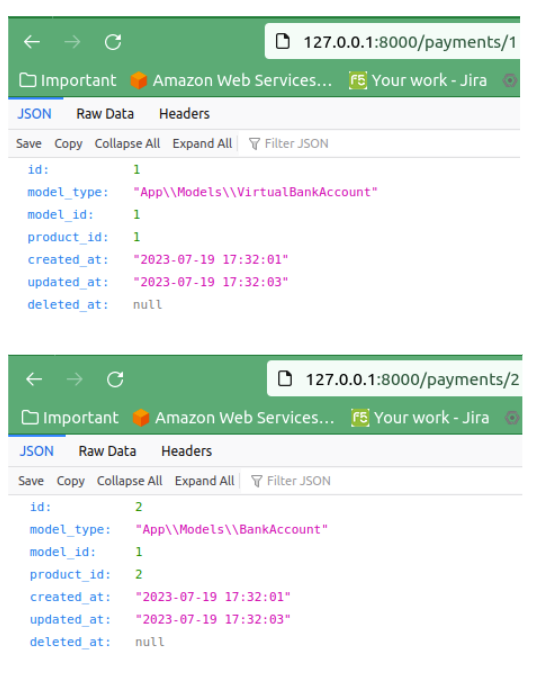Open Headers tab for payments/2

tap(187, 451)
